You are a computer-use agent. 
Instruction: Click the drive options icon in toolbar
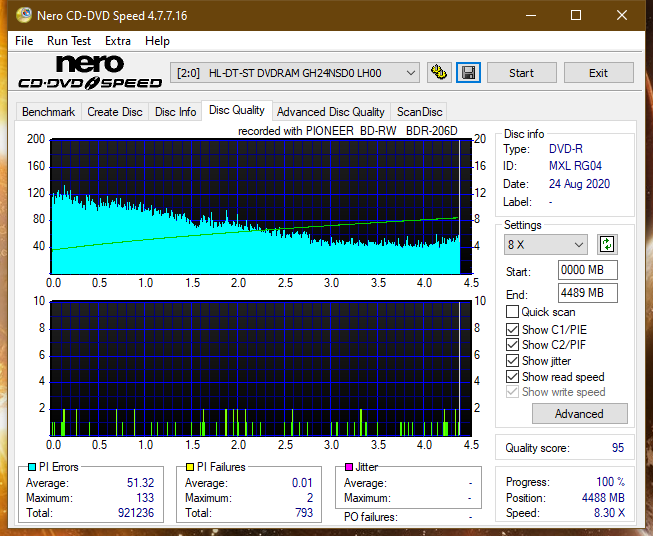439,73
